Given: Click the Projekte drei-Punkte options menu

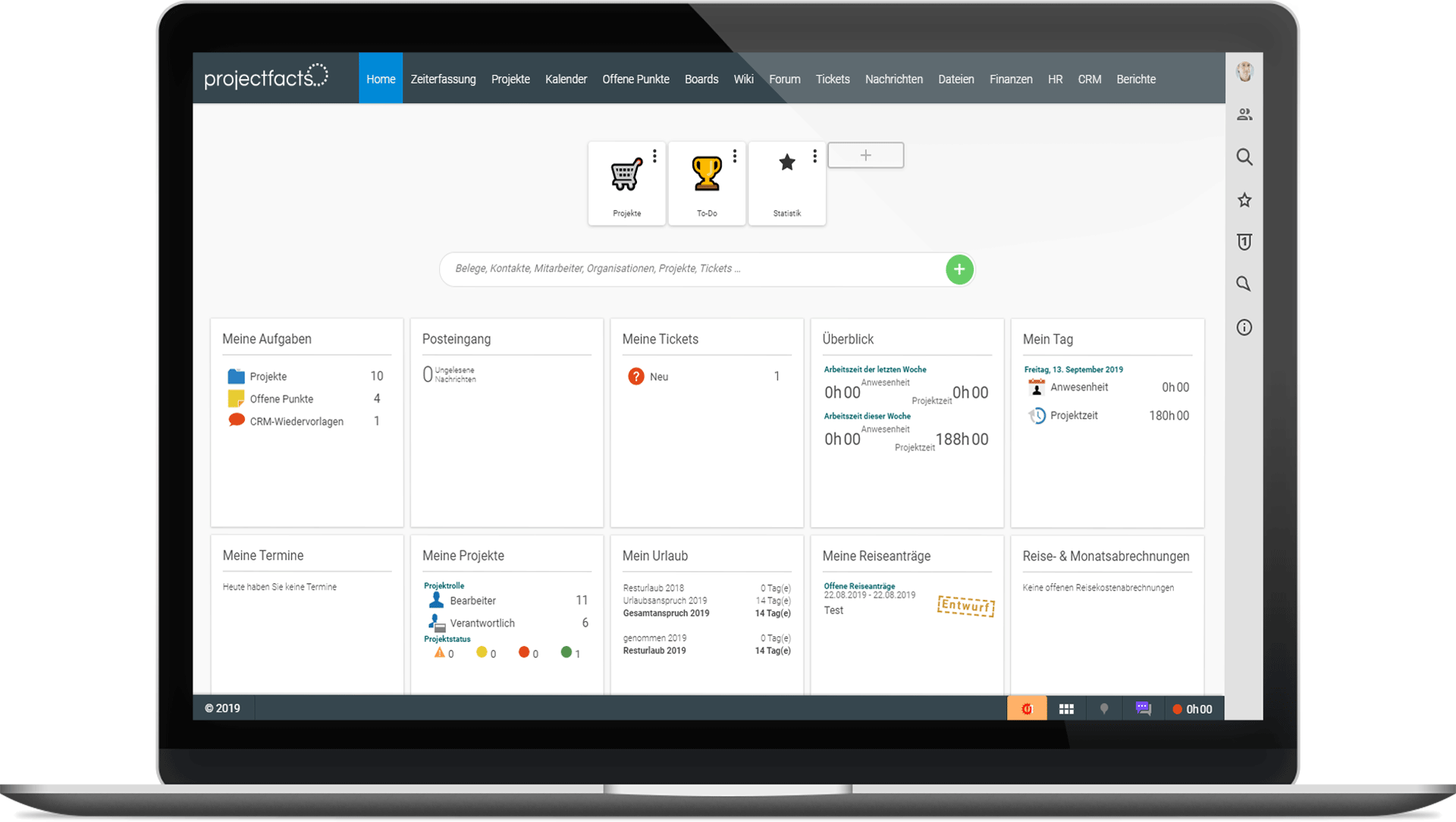Looking at the screenshot, I should coord(653,158).
